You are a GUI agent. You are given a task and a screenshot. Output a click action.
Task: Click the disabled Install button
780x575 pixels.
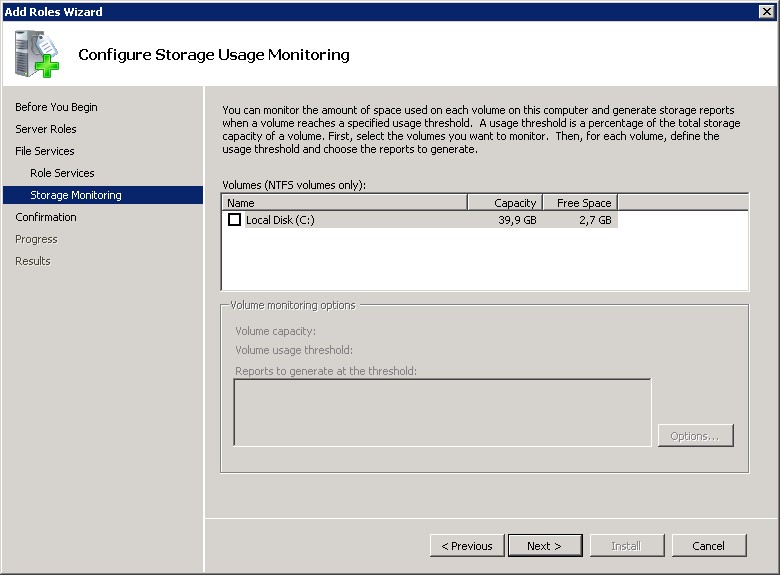click(626, 546)
